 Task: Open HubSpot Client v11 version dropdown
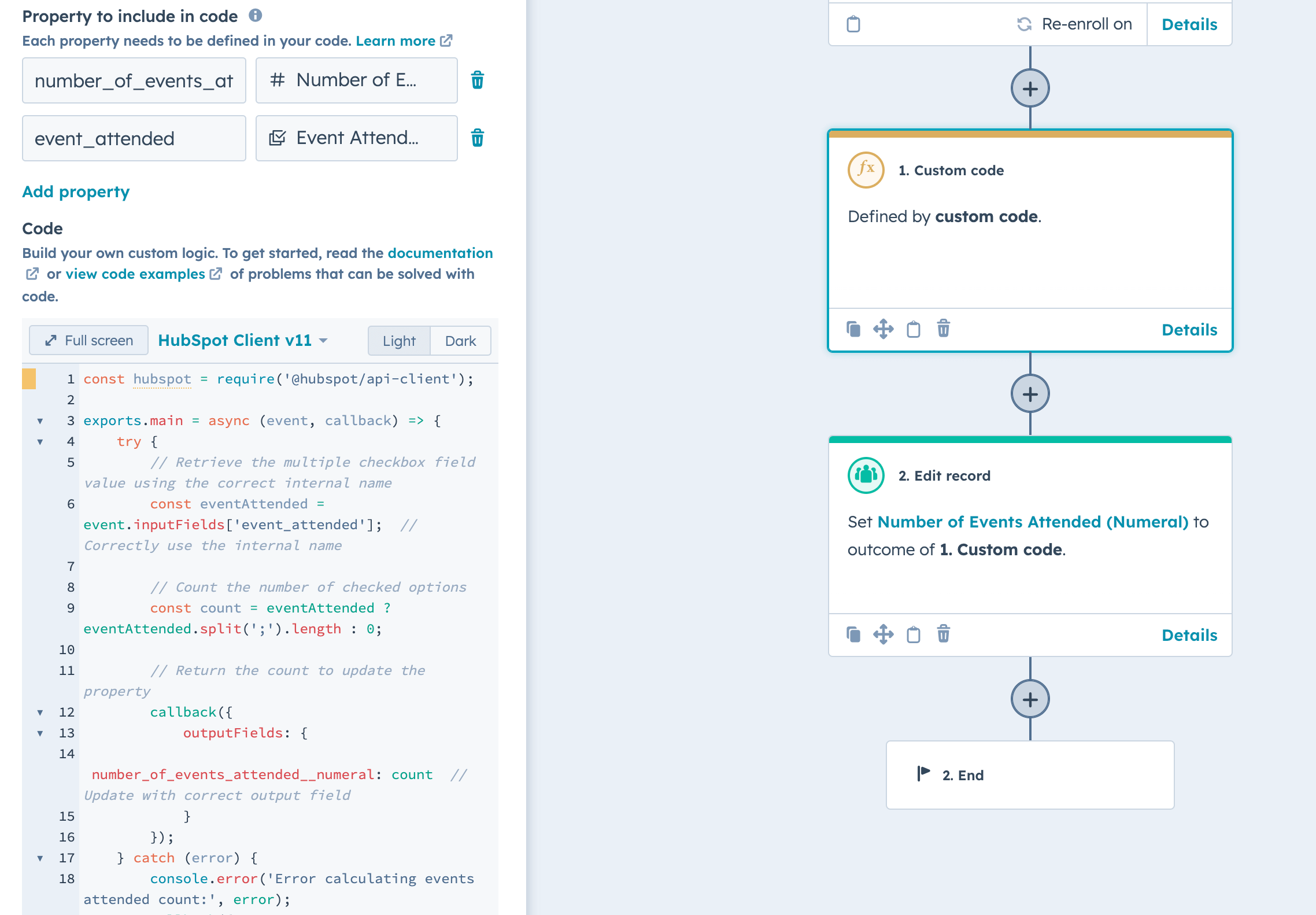tap(243, 340)
